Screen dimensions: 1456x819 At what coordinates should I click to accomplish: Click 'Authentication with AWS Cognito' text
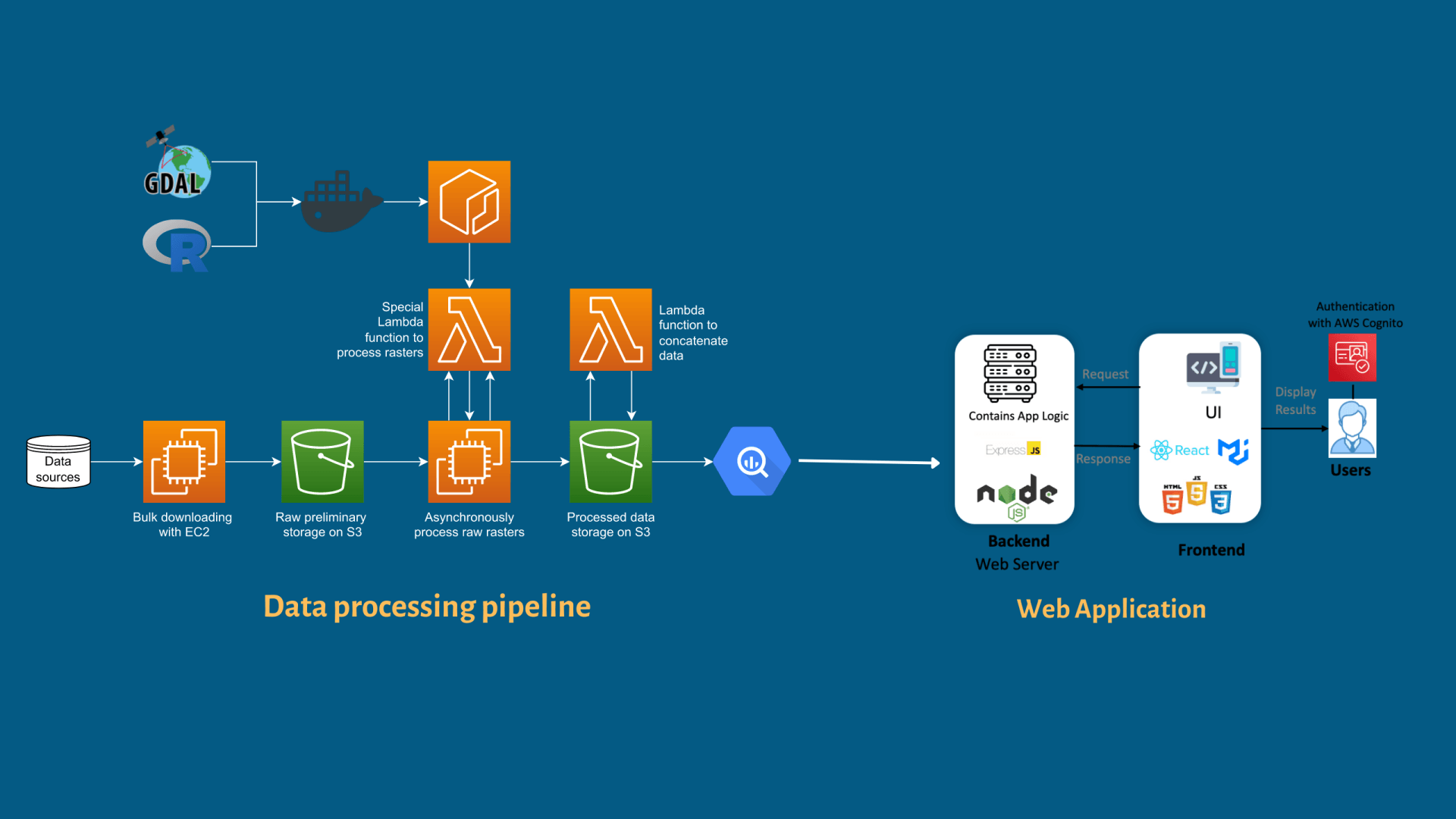1355,315
